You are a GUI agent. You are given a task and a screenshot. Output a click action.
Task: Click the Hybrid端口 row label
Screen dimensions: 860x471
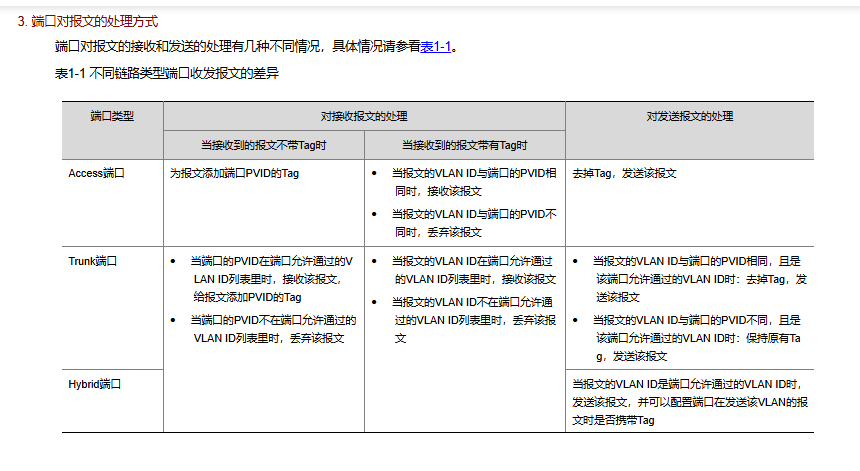point(94,384)
